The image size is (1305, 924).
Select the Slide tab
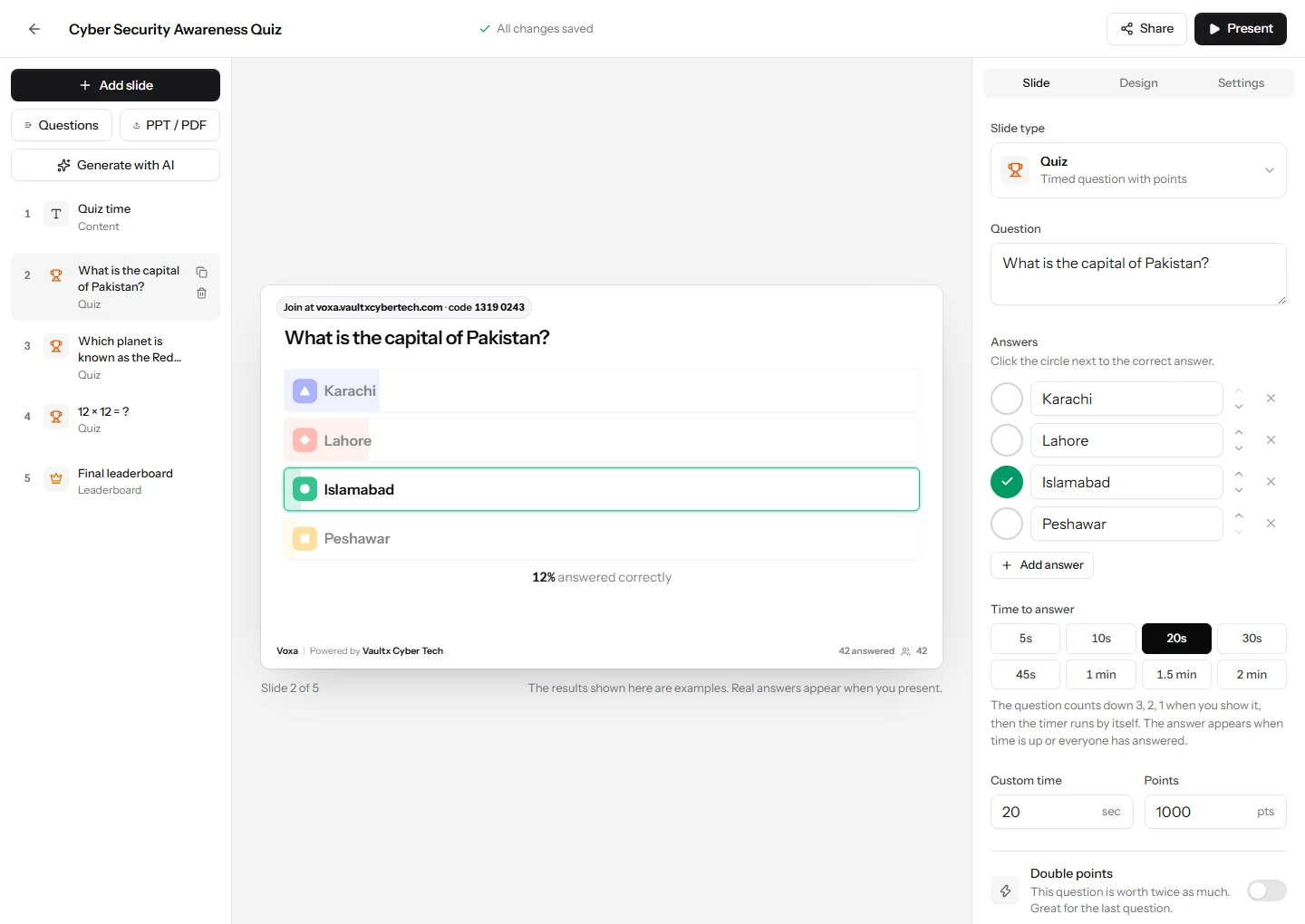[1036, 83]
